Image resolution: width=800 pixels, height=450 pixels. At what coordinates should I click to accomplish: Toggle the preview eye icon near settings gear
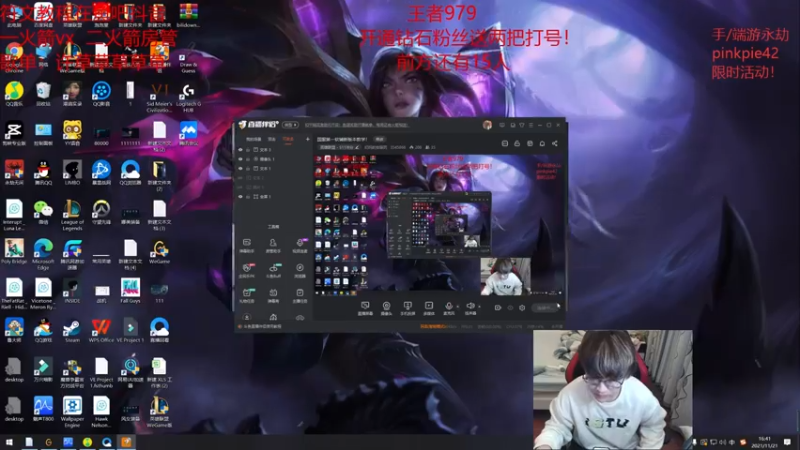click(510, 308)
